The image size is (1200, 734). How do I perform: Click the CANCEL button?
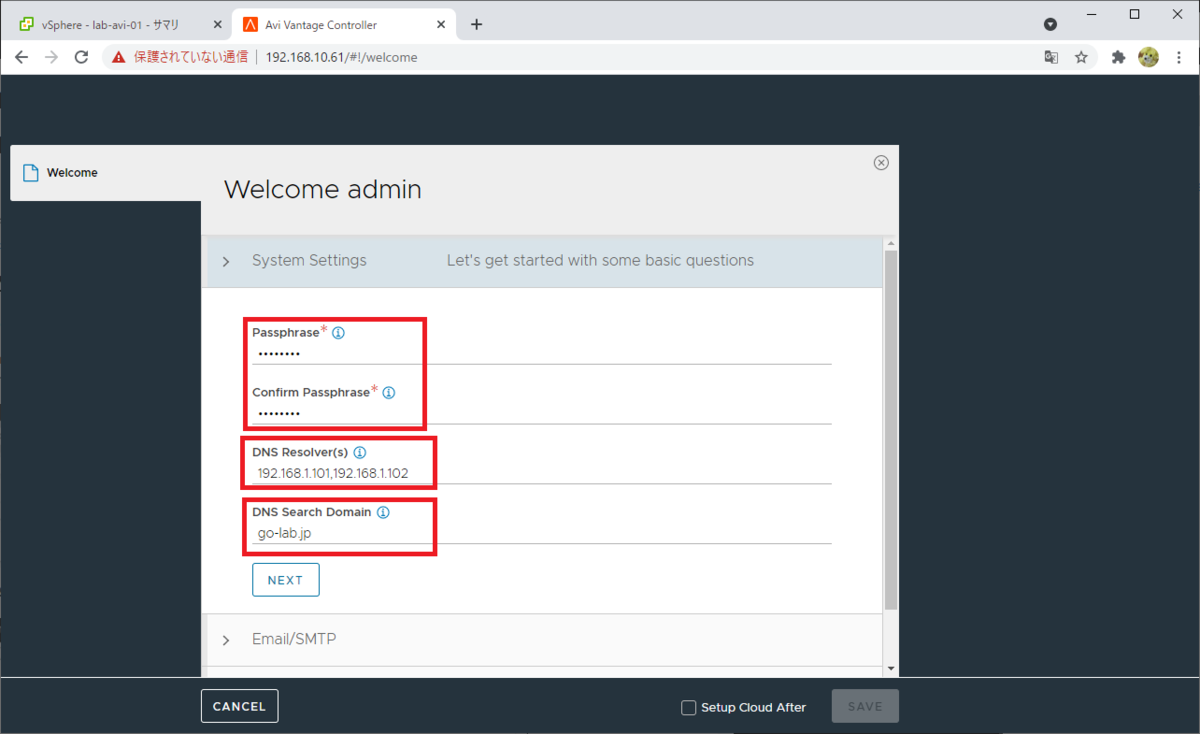coord(240,706)
